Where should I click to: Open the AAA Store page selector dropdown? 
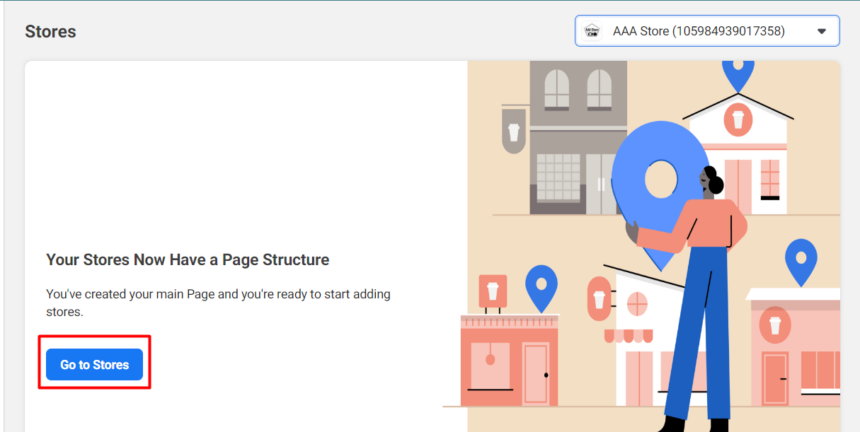click(706, 31)
